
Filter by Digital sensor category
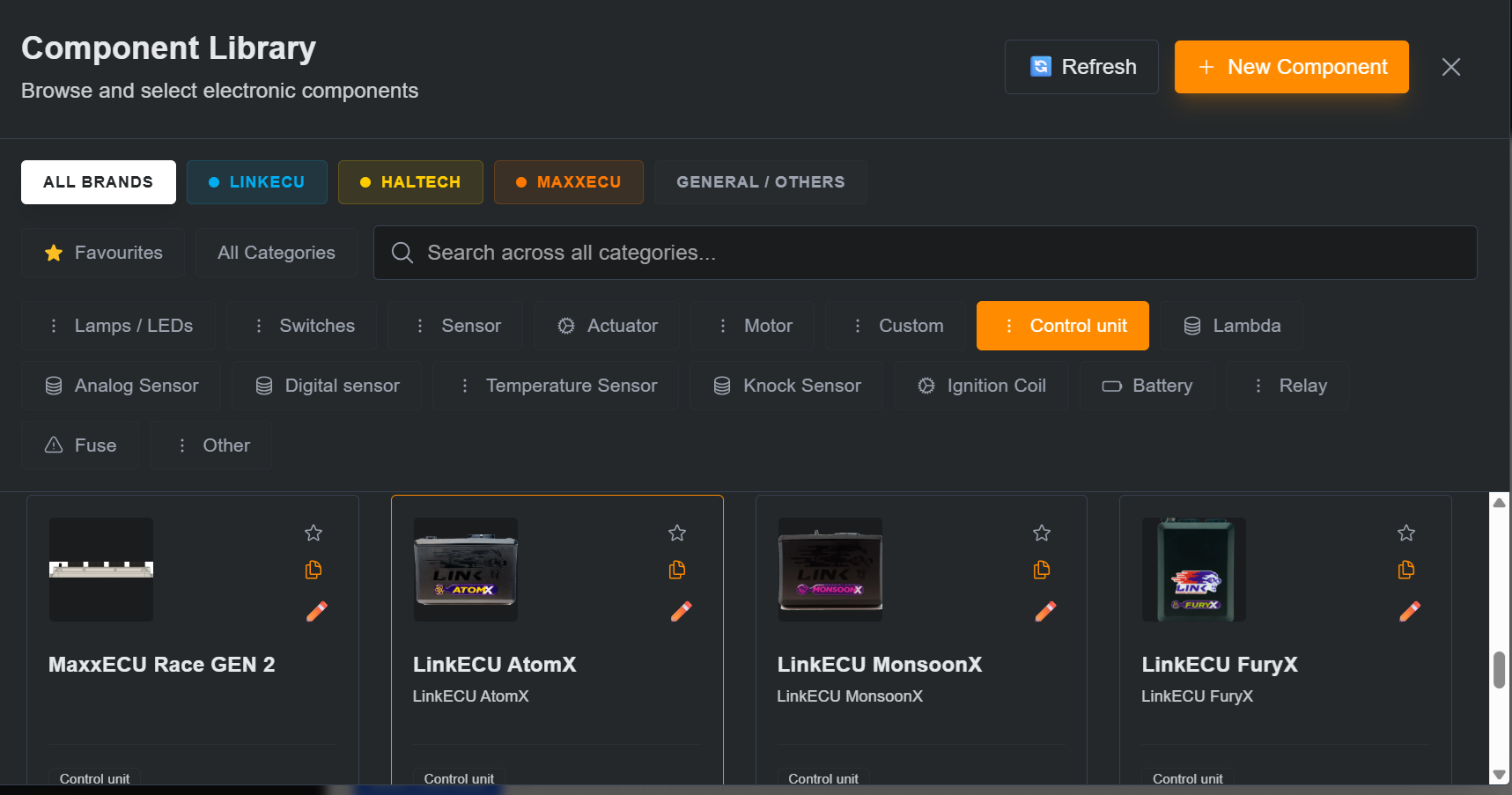[x=327, y=386]
